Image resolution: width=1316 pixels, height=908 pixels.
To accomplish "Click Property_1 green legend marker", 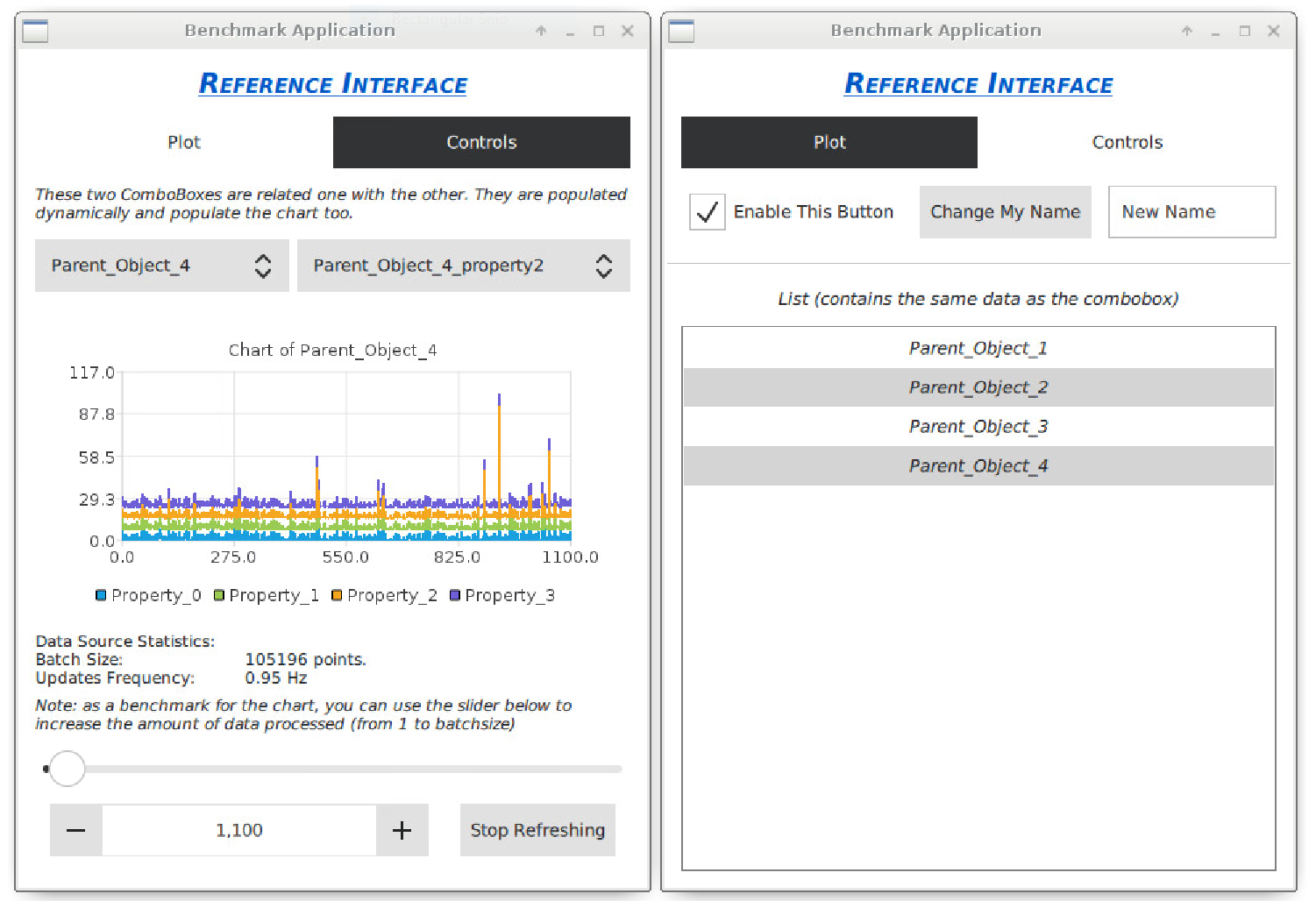I will coord(219,595).
